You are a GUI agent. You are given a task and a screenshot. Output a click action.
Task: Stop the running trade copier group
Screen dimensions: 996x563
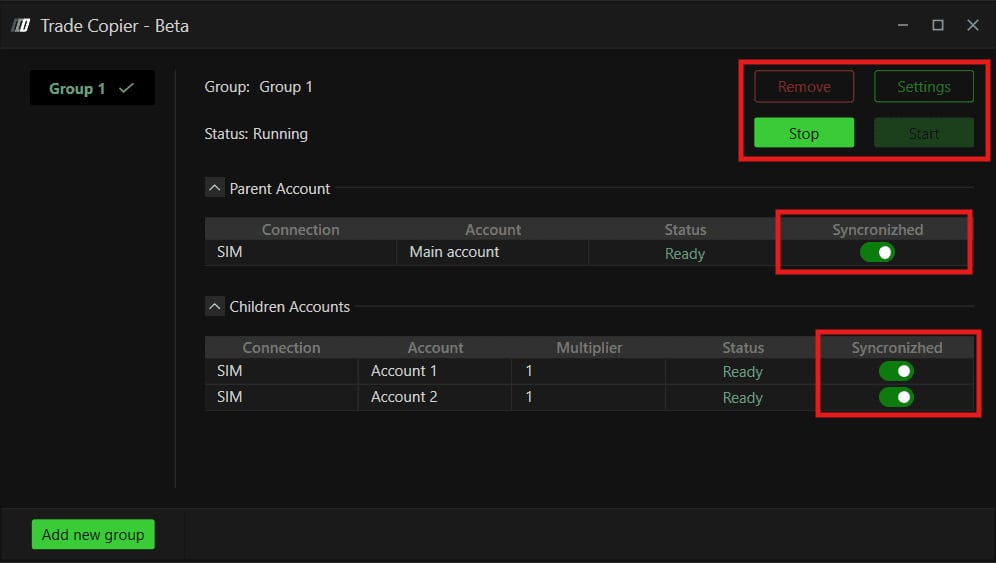[x=804, y=133]
